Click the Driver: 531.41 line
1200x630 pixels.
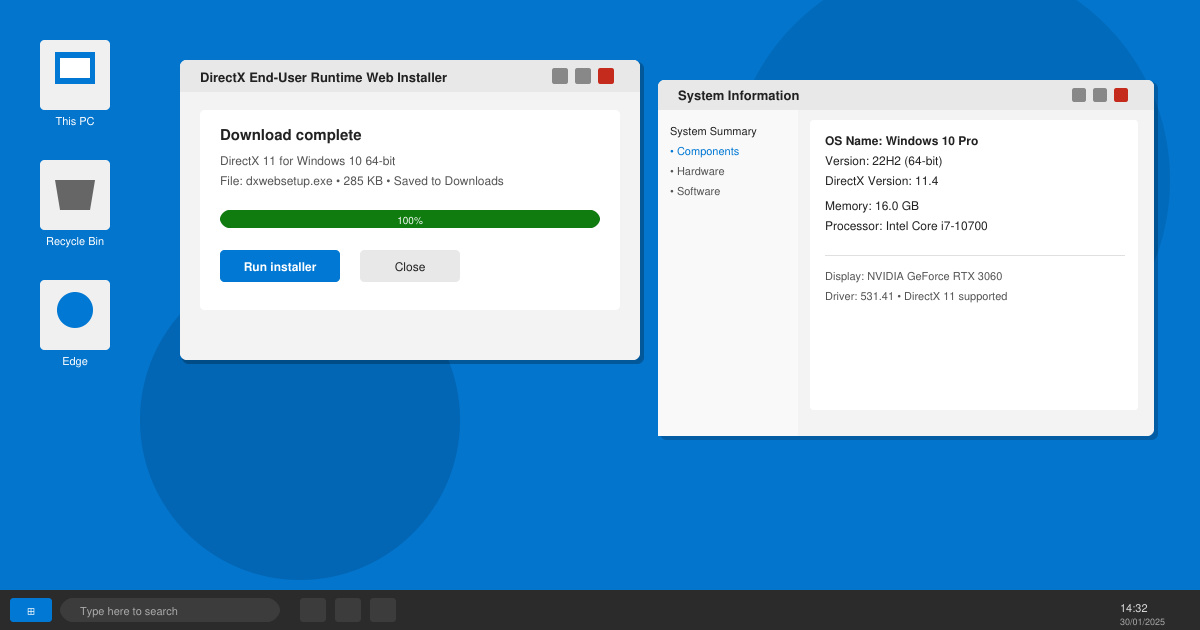click(916, 296)
